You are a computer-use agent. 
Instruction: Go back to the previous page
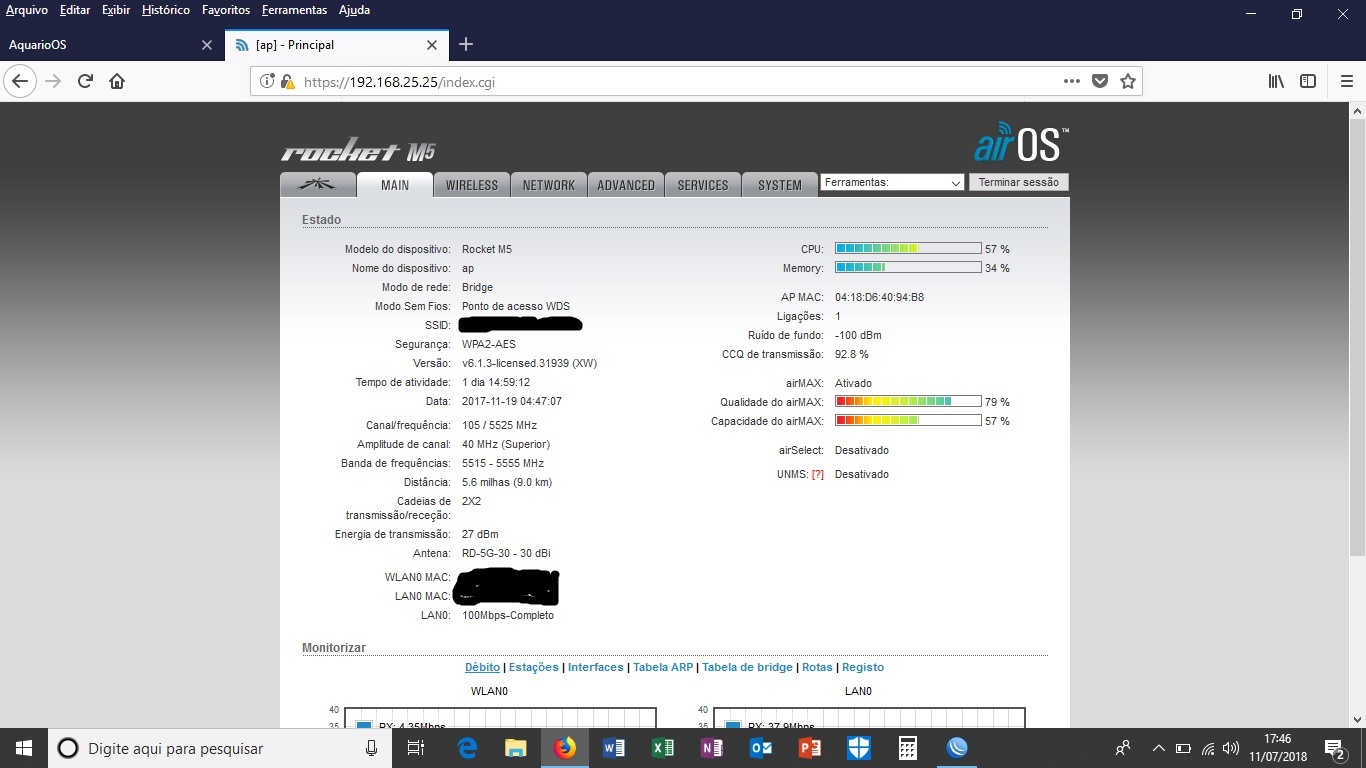[22, 82]
